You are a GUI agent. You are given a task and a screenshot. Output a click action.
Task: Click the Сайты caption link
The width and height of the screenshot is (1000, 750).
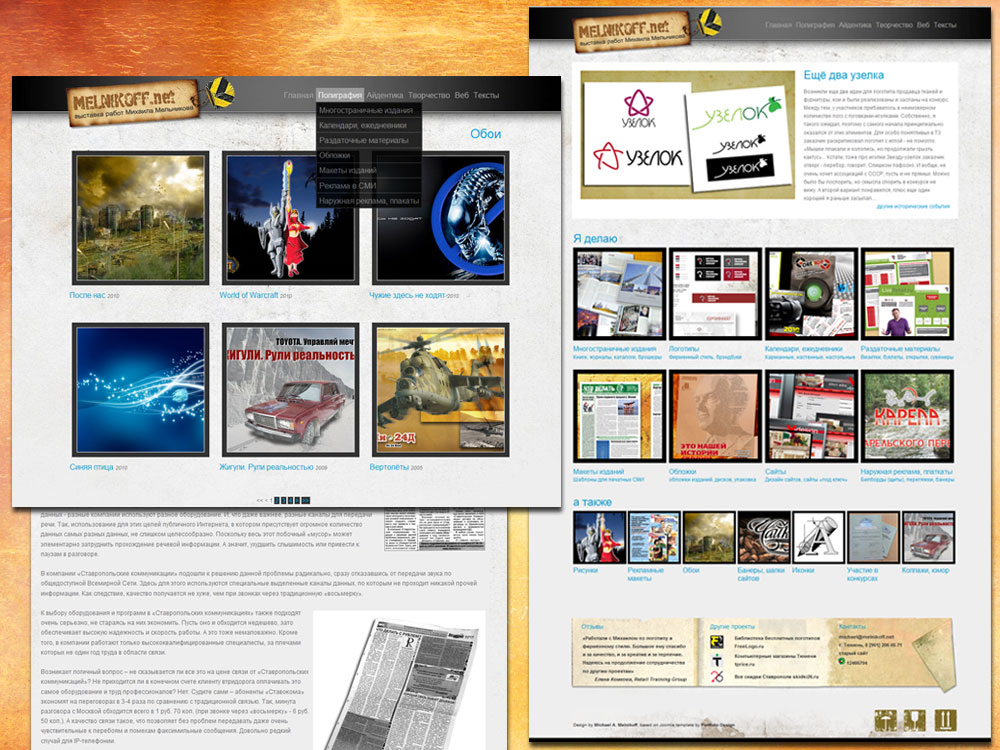pos(775,472)
